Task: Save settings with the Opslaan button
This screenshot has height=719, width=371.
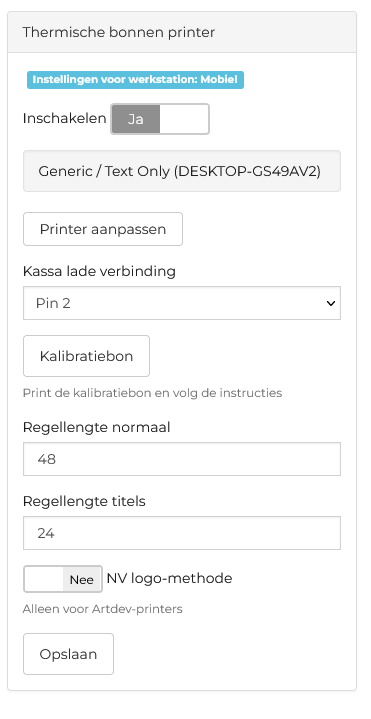Action: click(x=68, y=654)
